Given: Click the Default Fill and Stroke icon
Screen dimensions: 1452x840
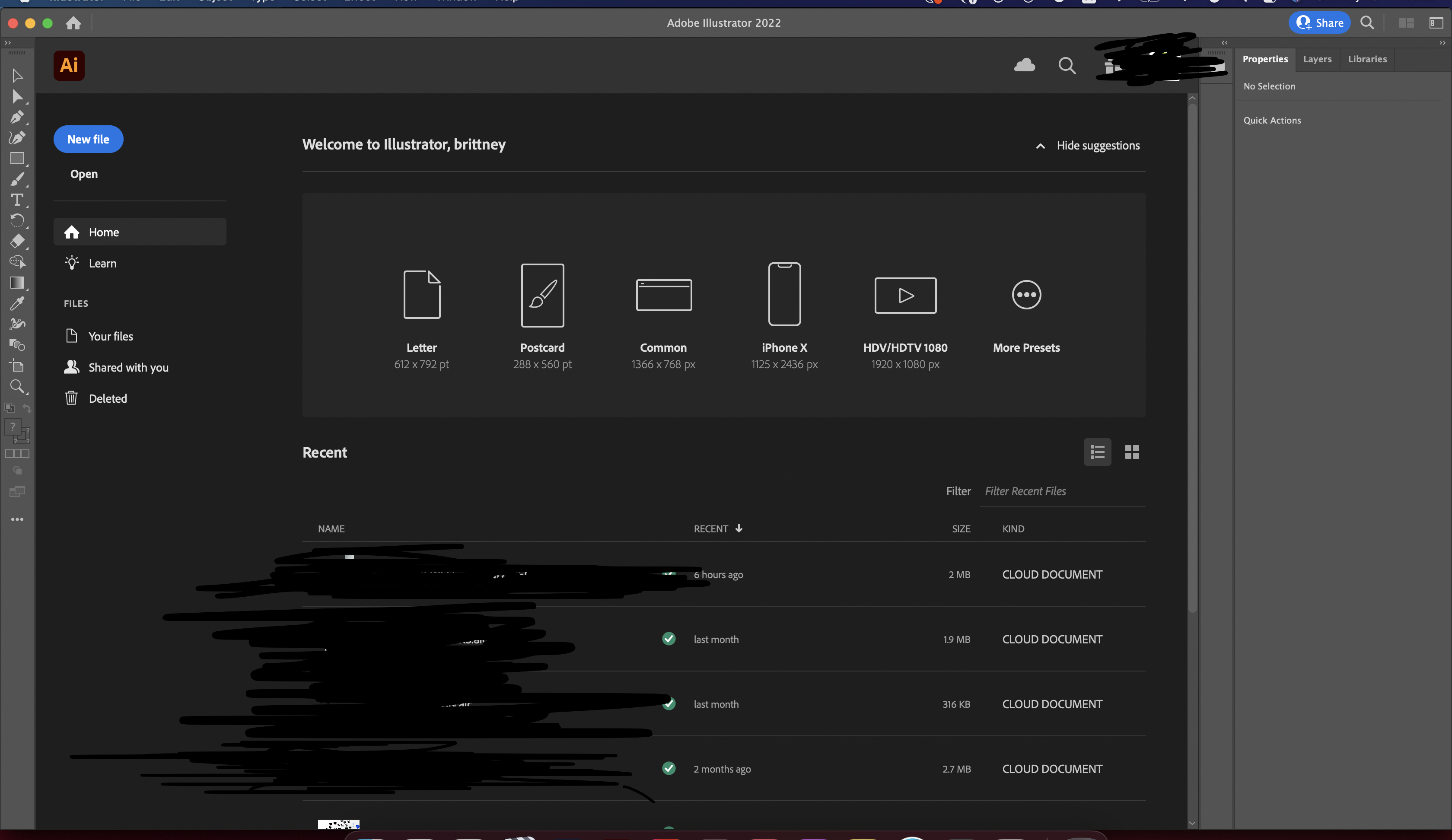Looking at the screenshot, I should 9,408.
